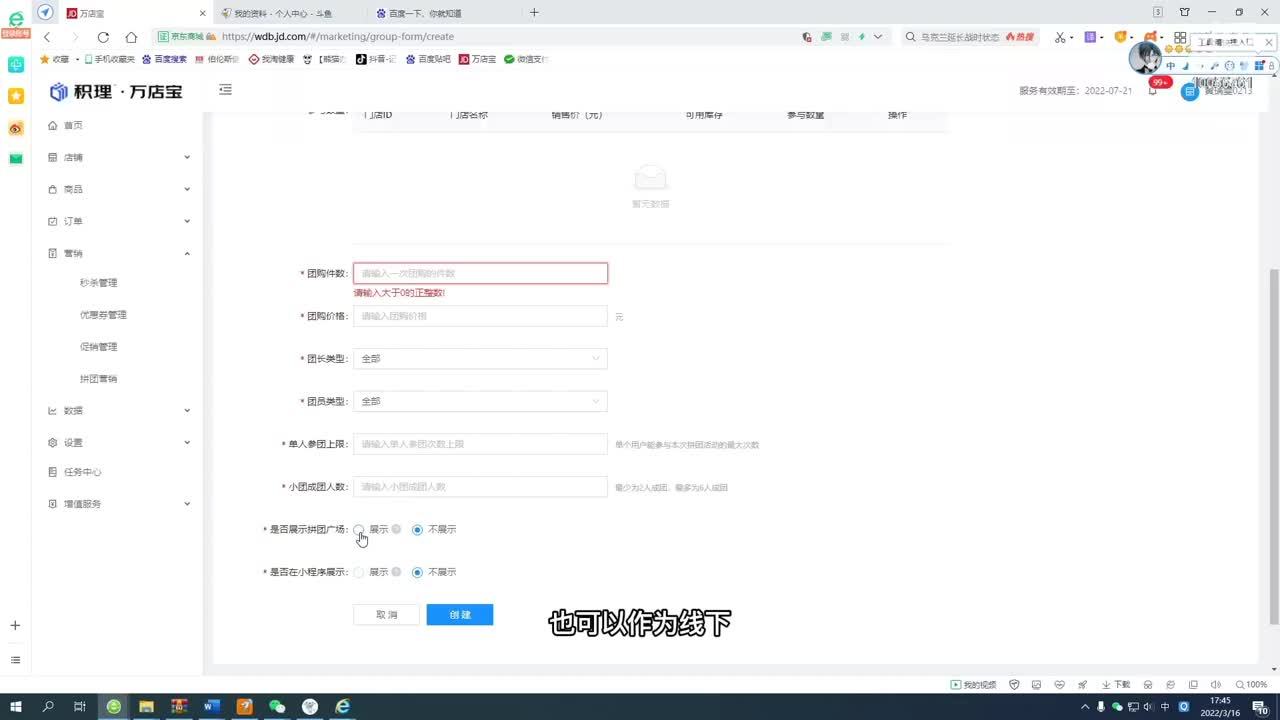
Task: Open WeChat from the Windows taskbar
Action: [x=277, y=706]
